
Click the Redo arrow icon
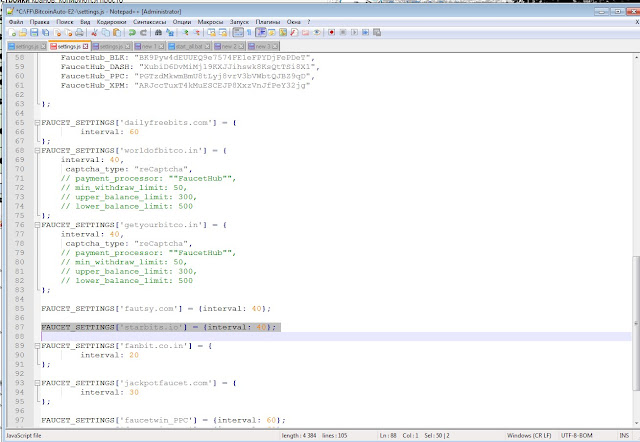[x=143, y=32]
